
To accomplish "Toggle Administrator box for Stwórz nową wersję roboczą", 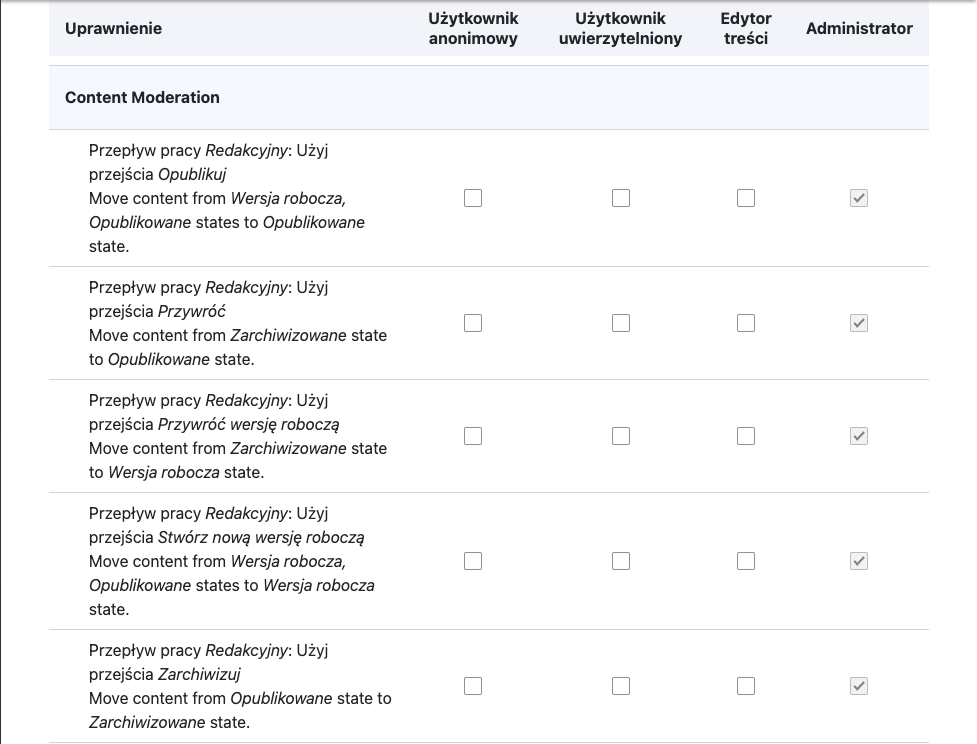I will 859,561.
